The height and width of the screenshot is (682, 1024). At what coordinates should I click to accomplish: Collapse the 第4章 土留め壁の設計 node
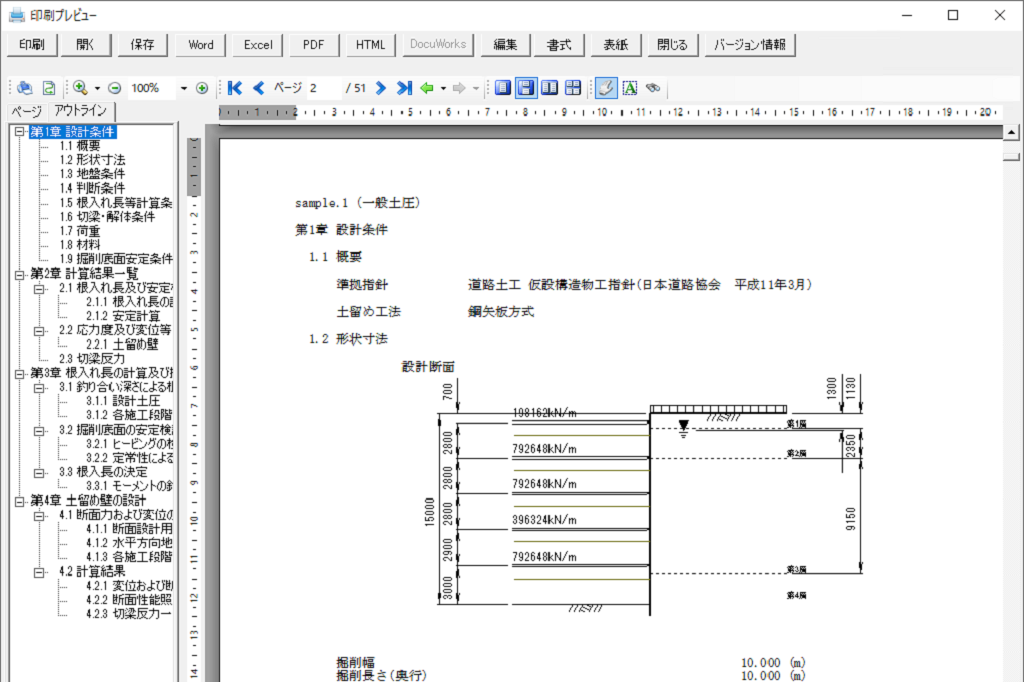click(x=20, y=501)
